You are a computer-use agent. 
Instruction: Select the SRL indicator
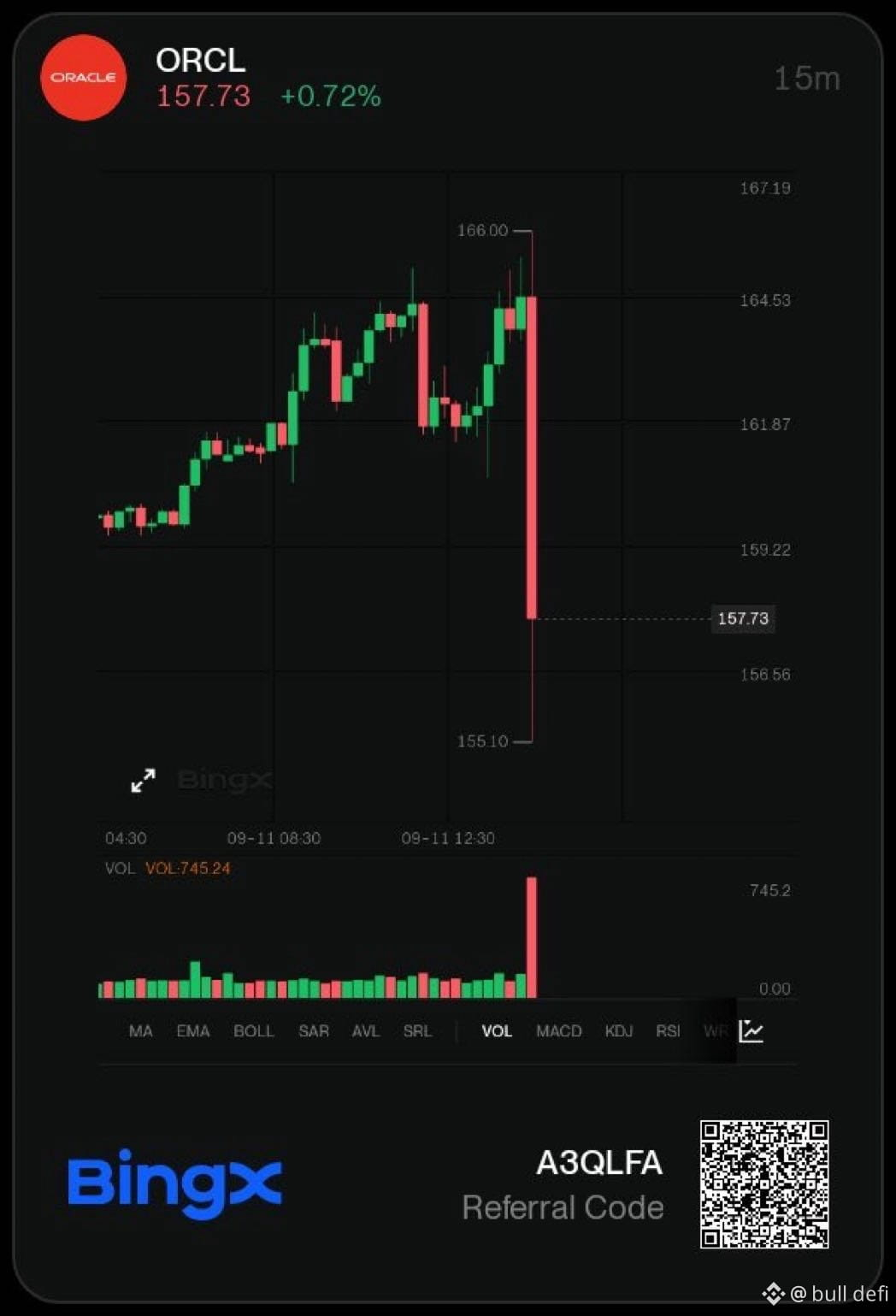[417, 1031]
